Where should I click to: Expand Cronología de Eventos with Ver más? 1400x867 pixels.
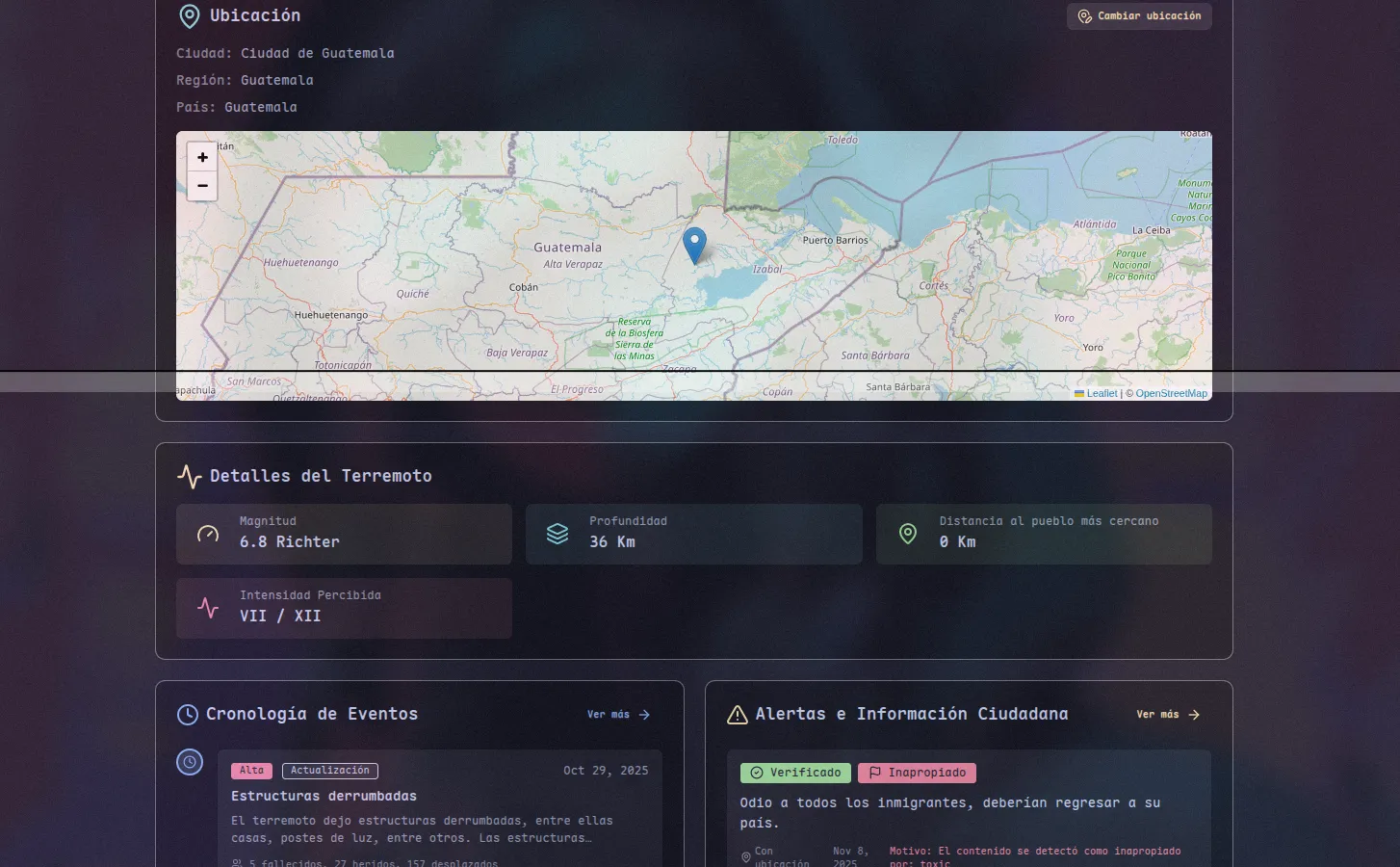point(618,715)
